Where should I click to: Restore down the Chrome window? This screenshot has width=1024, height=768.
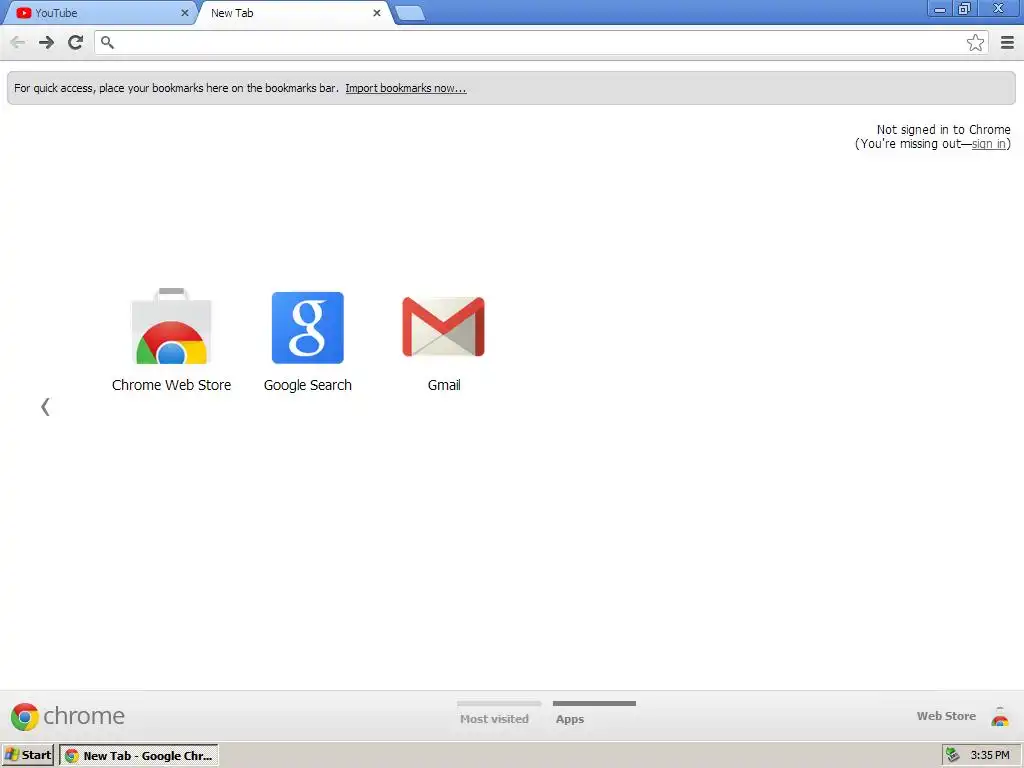965,9
